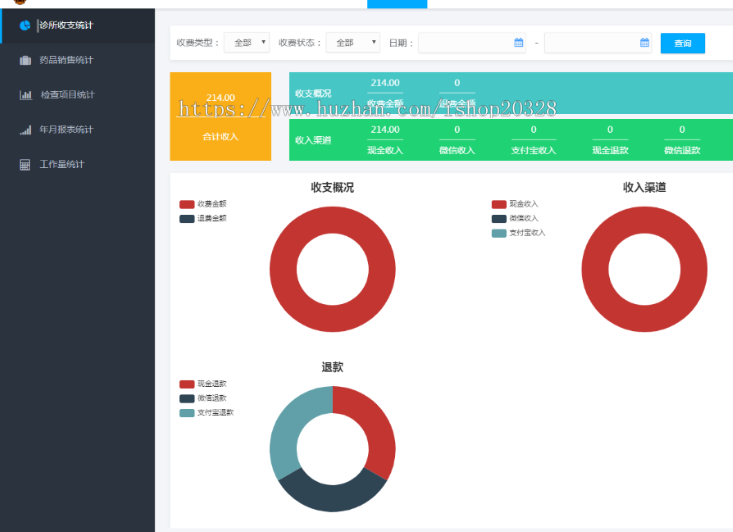The height and width of the screenshot is (532, 733).
Task: Click the bar chart icon beside 检查项目统计
Action: pyautogui.click(x=26, y=95)
